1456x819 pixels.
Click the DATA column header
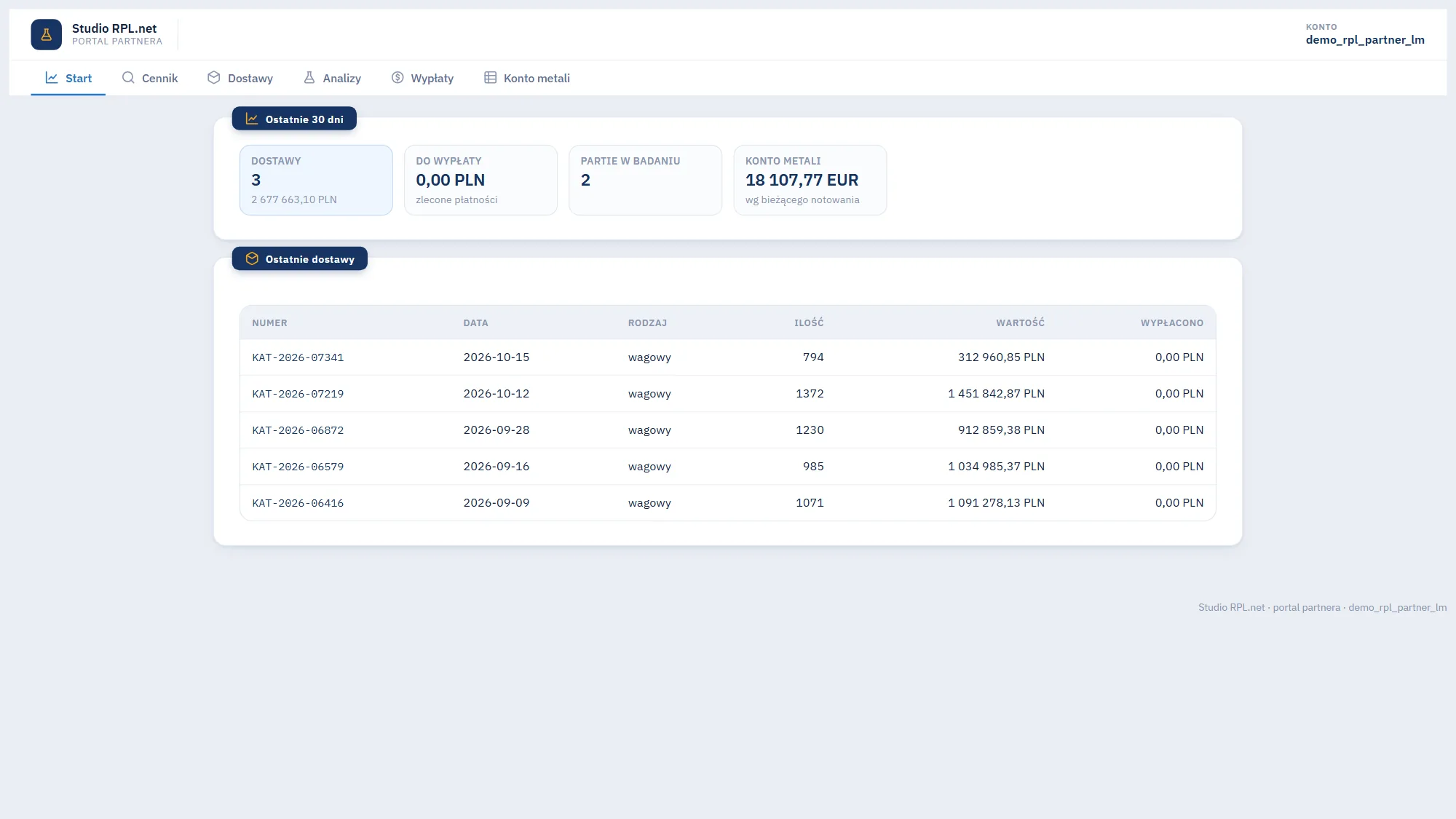[475, 323]
